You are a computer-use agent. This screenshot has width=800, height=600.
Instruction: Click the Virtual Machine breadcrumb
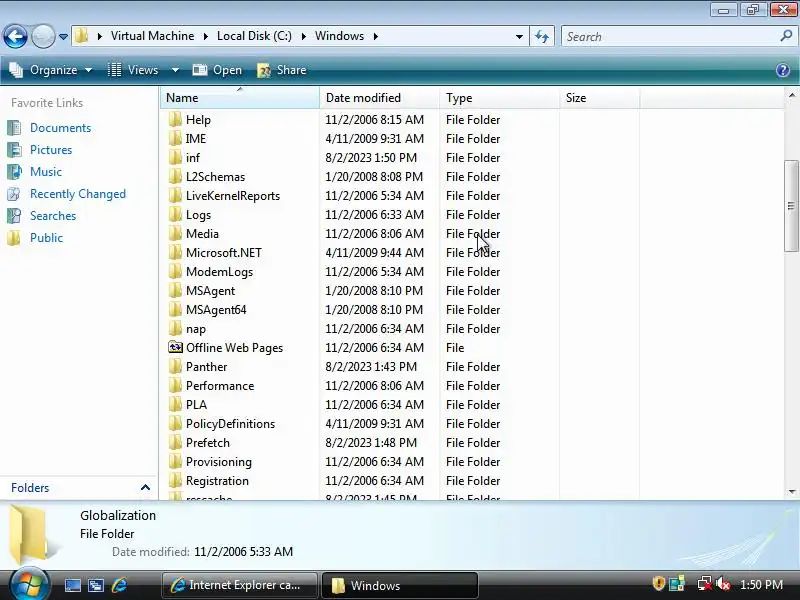tap(152, 36)
